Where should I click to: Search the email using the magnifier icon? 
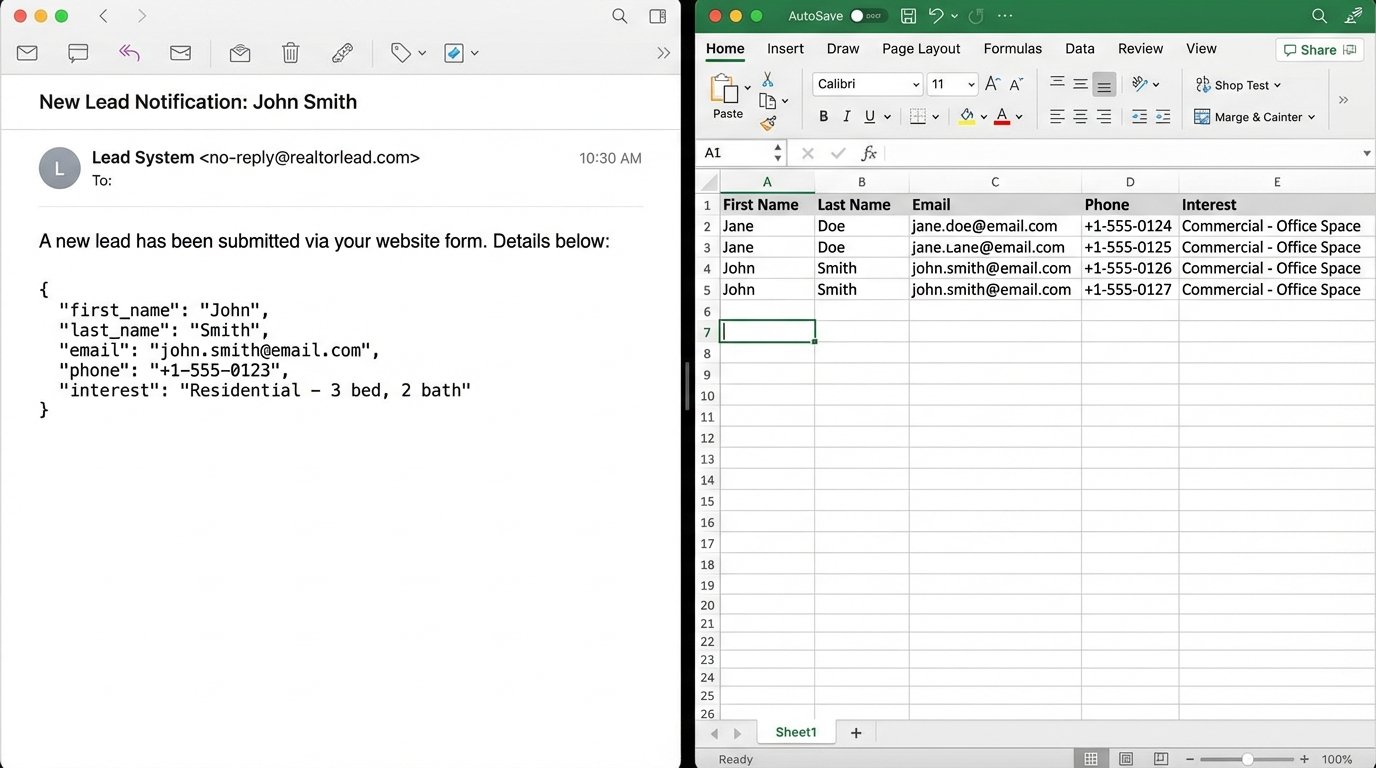click(x=620, y=16)
